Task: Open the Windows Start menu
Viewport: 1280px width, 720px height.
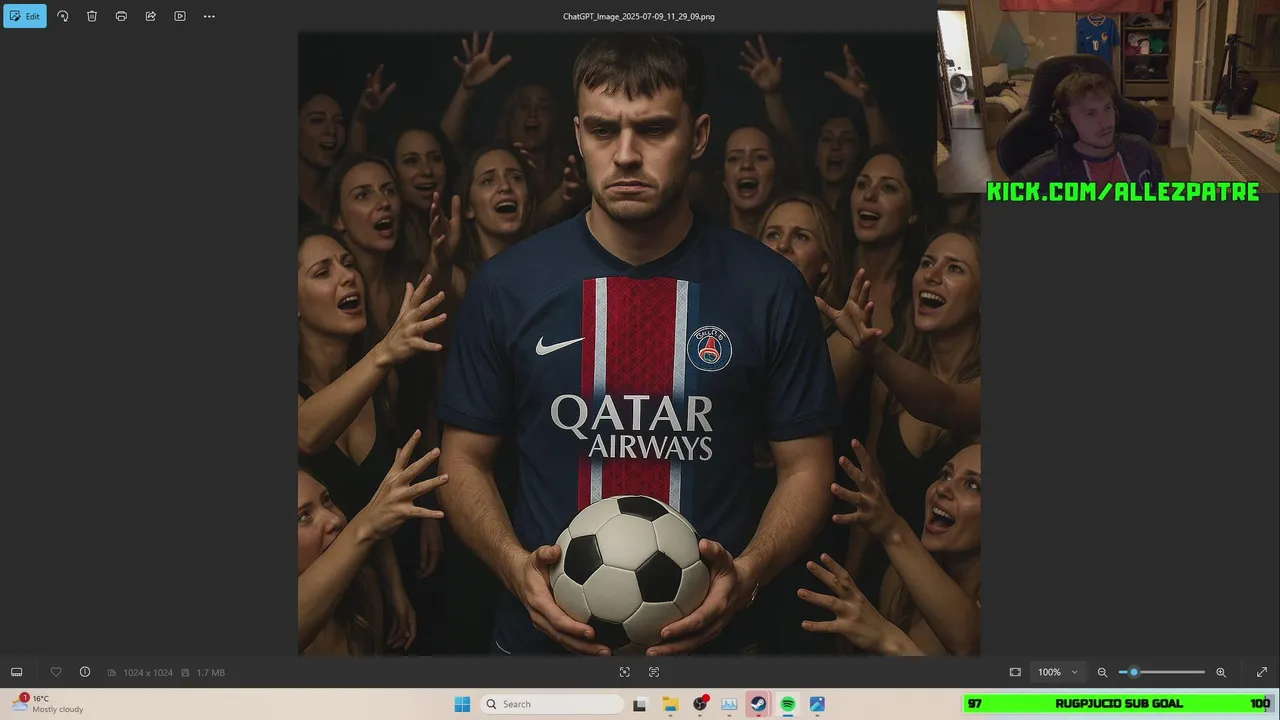Action: [462, 704]
